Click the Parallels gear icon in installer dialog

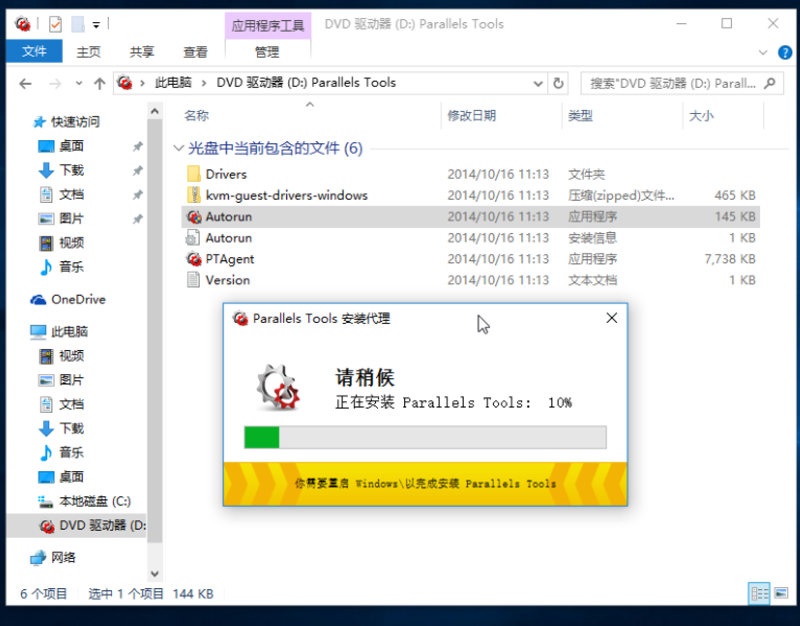(279, 388)
